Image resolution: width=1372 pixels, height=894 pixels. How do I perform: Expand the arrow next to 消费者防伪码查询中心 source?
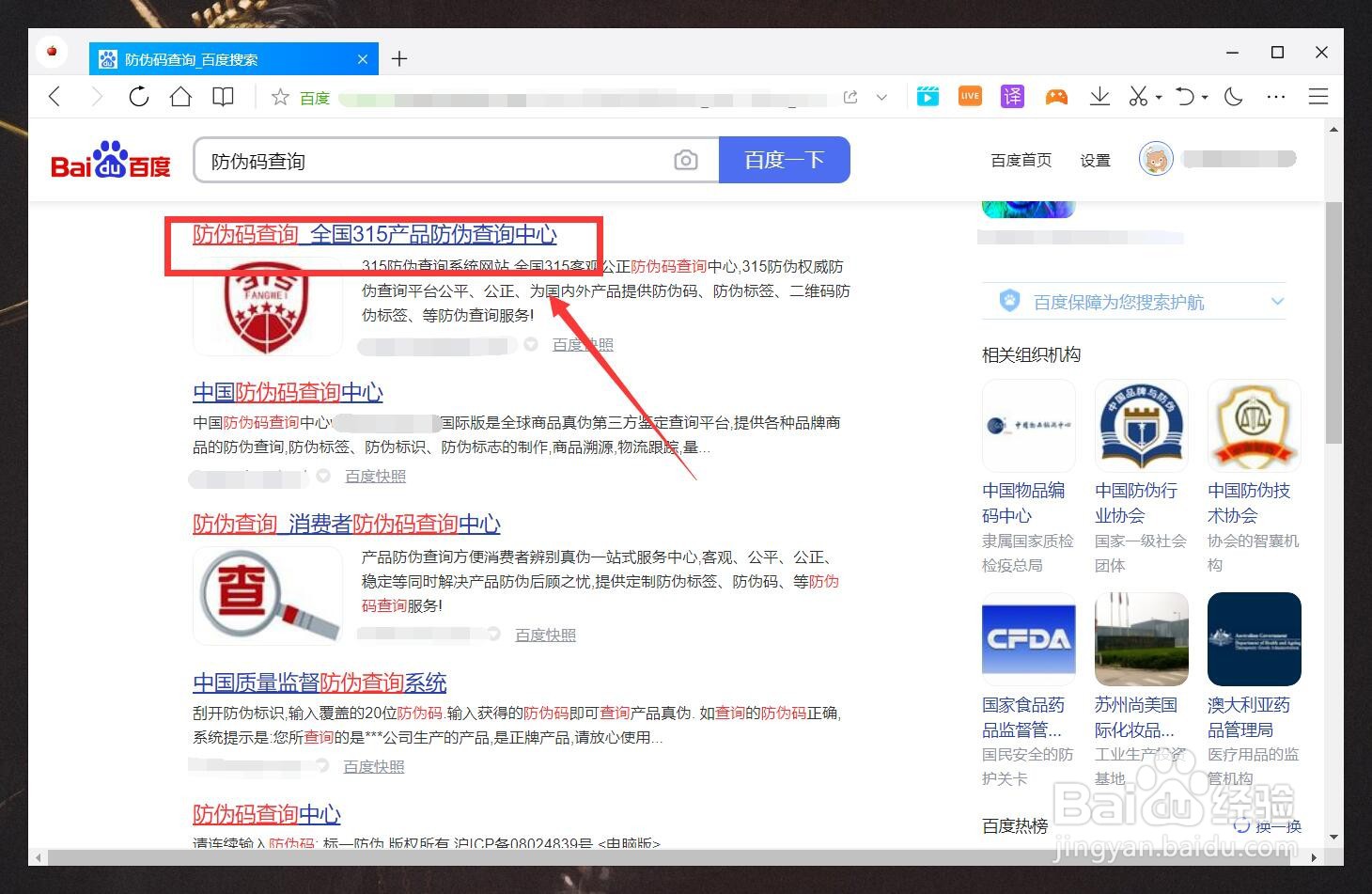click(x=494, y=635)
